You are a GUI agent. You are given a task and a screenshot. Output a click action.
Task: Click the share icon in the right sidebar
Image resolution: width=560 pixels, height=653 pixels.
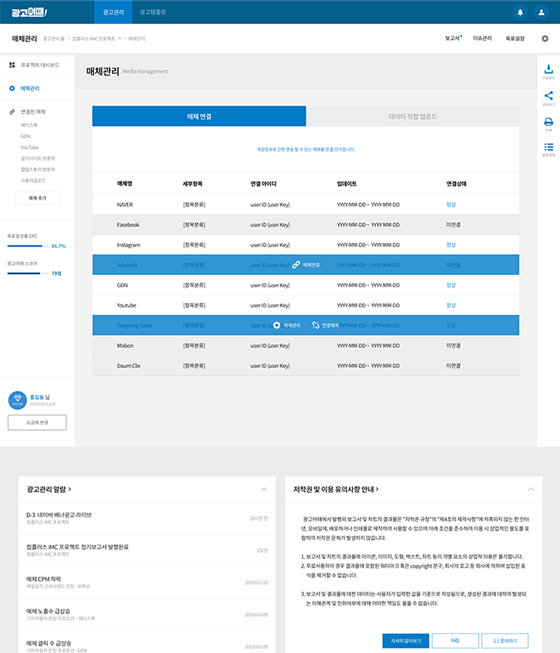(x=549, y=95)
